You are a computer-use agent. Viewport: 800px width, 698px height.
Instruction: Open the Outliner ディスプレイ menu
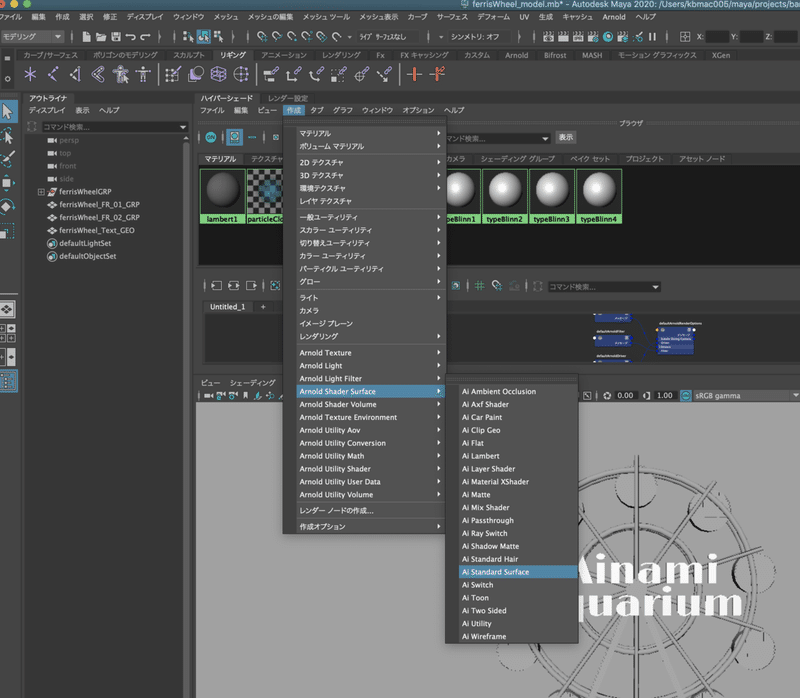[47, 110]
